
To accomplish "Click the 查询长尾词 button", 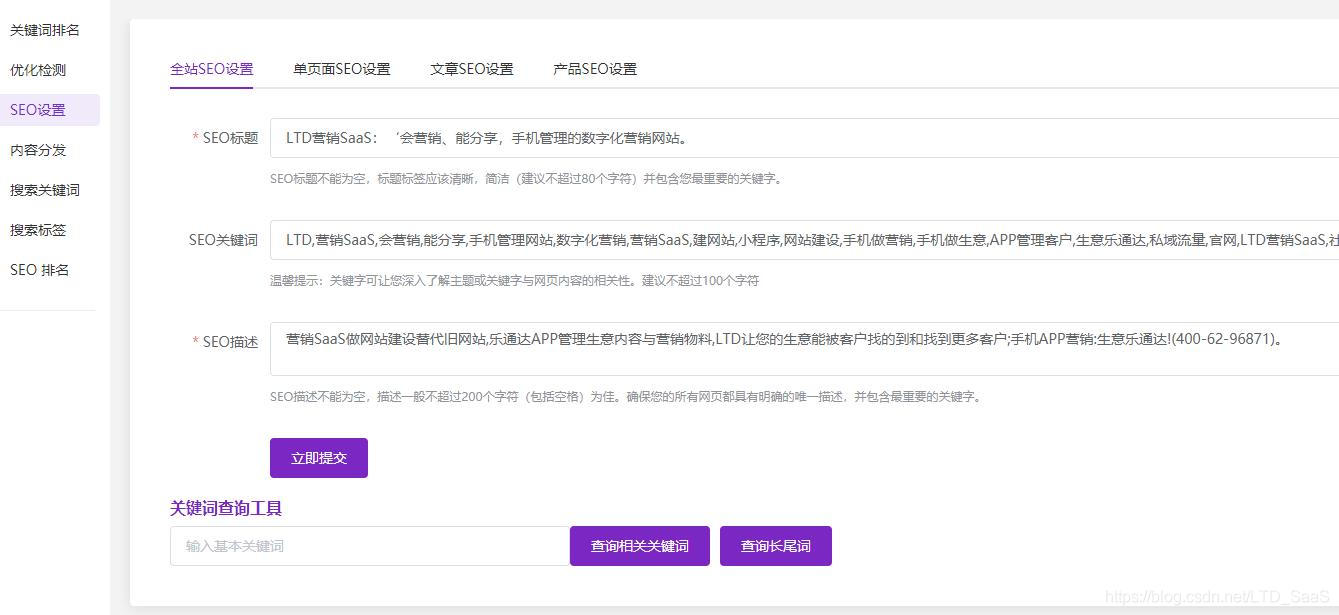I will (775, 545).
